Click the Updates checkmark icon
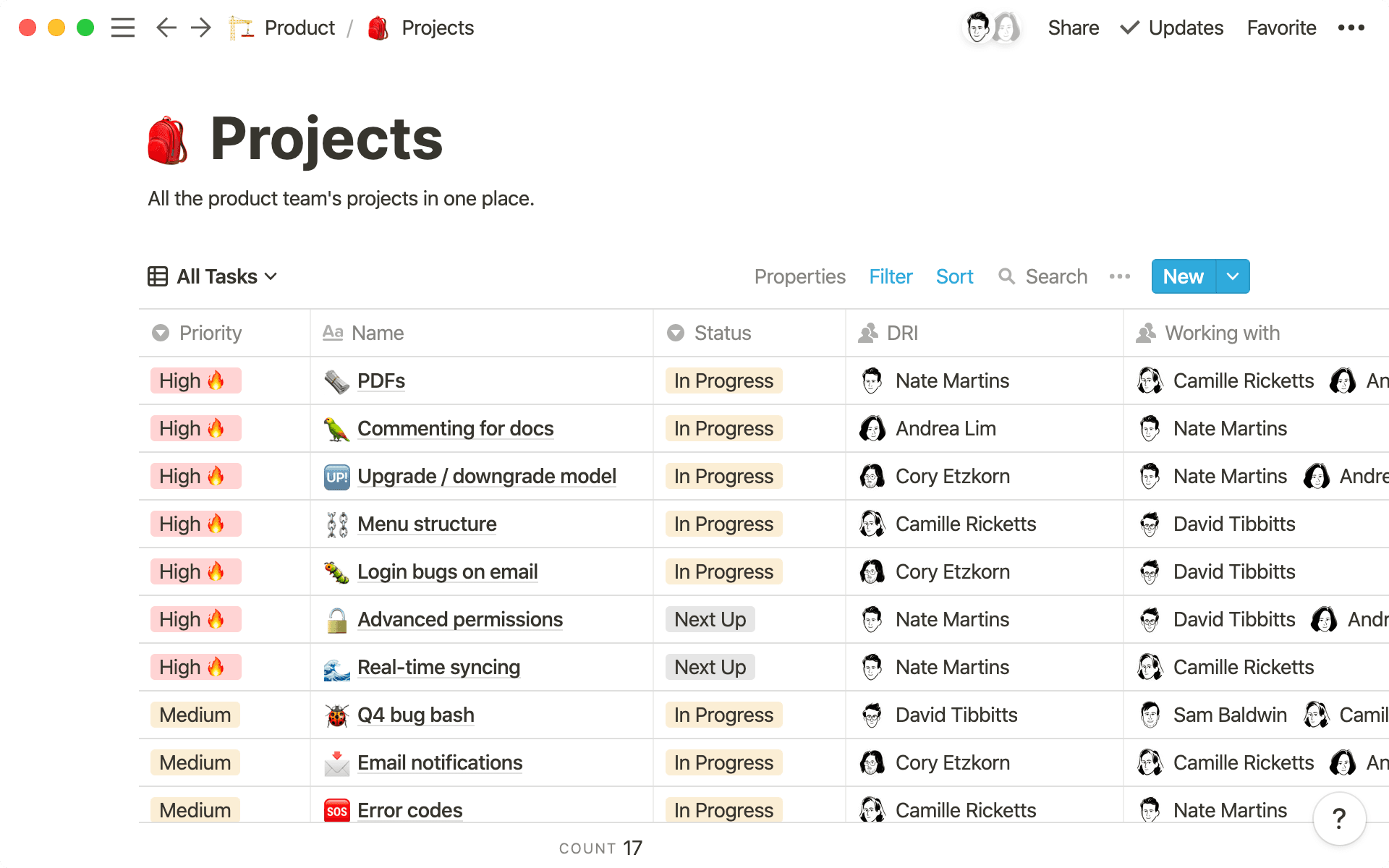Image resolution: width=1389 pixels, height=868 pixels. [1129, 27]
